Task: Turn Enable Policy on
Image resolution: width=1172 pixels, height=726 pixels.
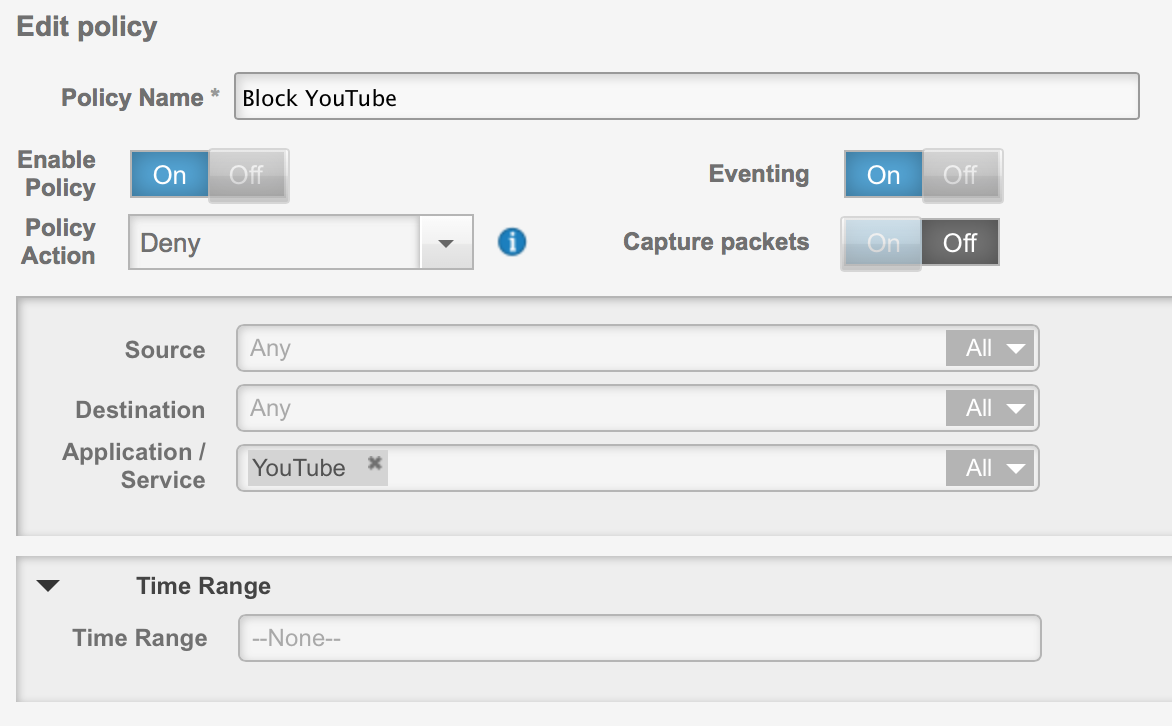Action: pos(170,175)
